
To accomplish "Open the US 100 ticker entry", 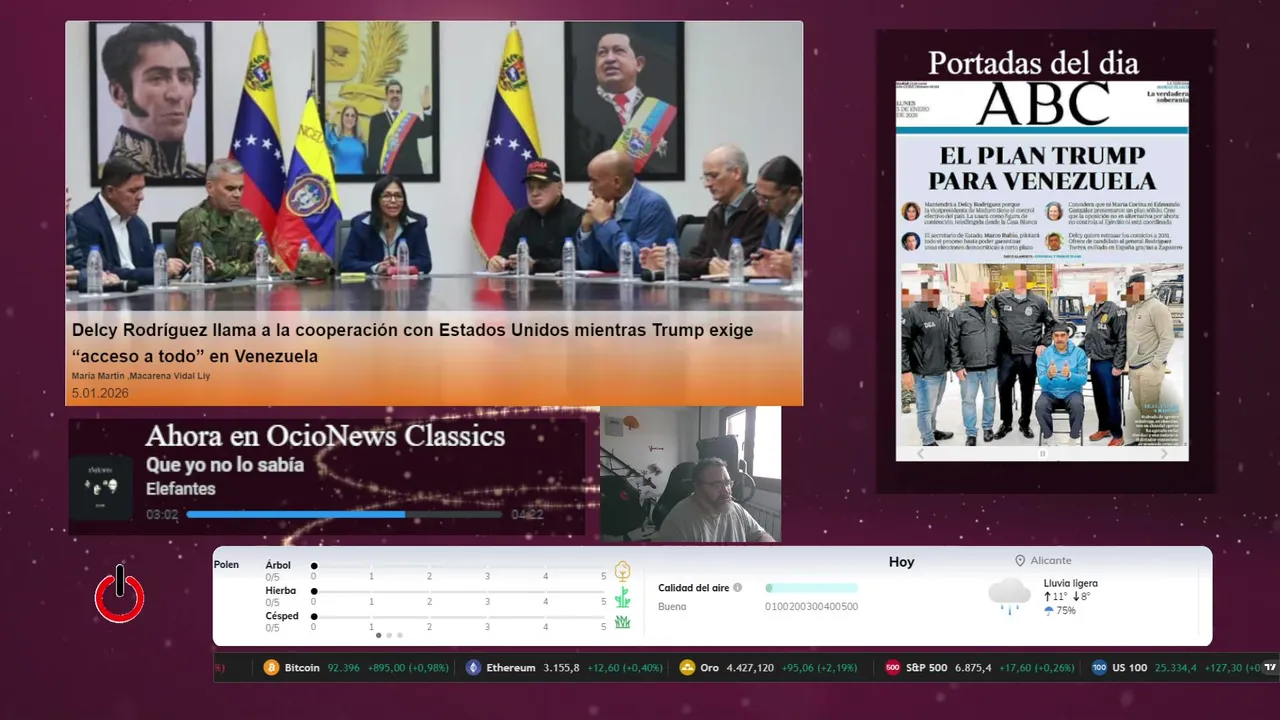I will [x=1176, y=667].
